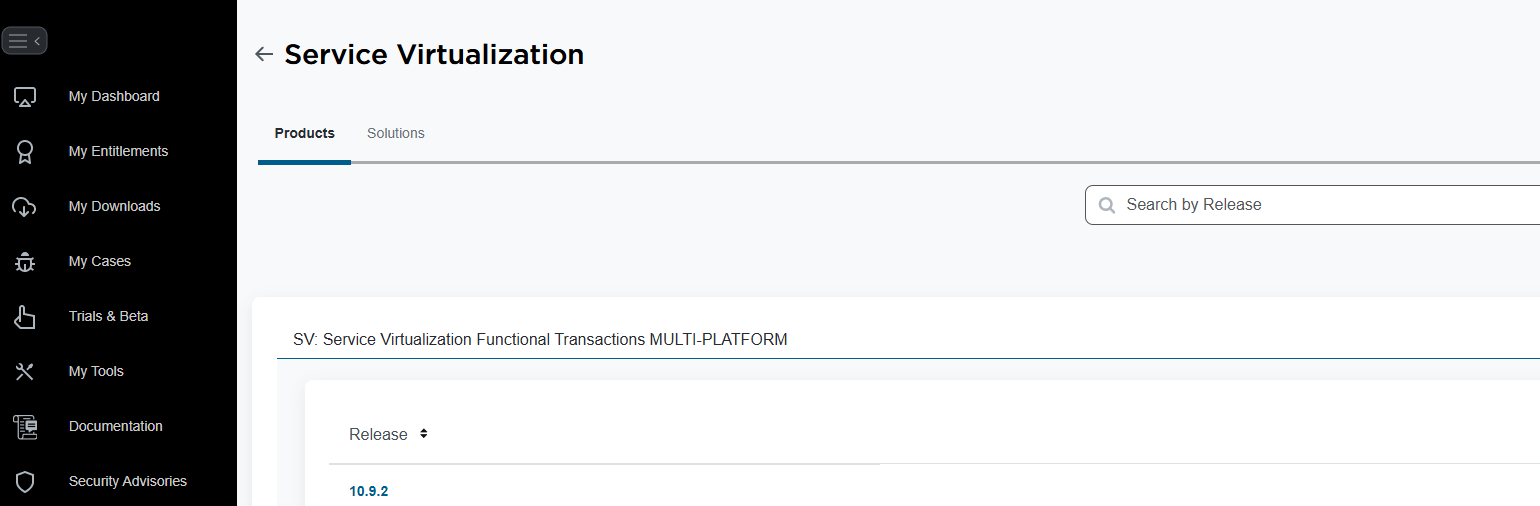The width and height of the screenshot is (1540, 506).
Task: Go back using the left arrow
Action: click(x=264, y=54)
